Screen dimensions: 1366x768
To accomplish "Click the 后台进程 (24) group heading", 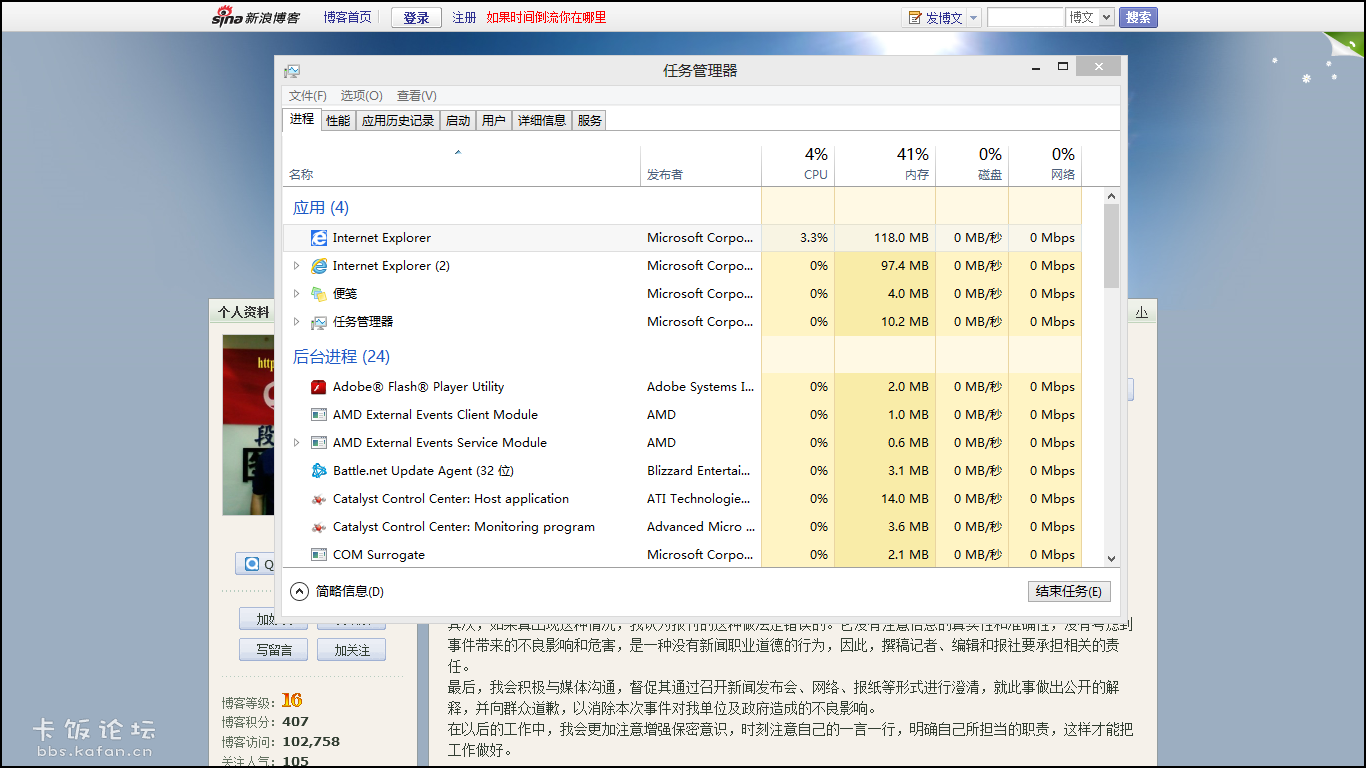I will point(341,357).
